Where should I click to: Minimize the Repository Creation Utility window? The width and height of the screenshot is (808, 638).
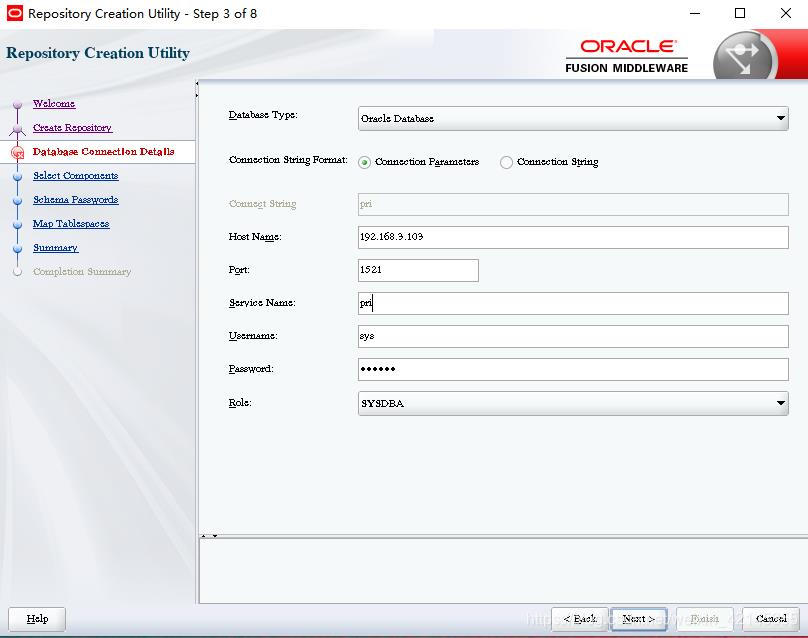coord(695,13)
